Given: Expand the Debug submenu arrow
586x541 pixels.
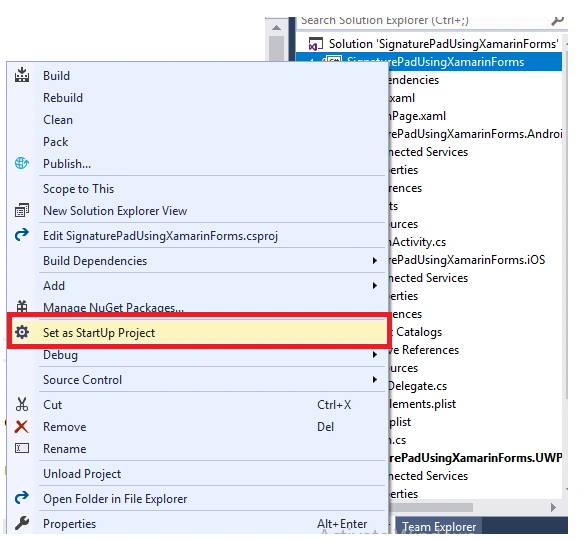Looking at the screenshot, I should pos(374,355).
